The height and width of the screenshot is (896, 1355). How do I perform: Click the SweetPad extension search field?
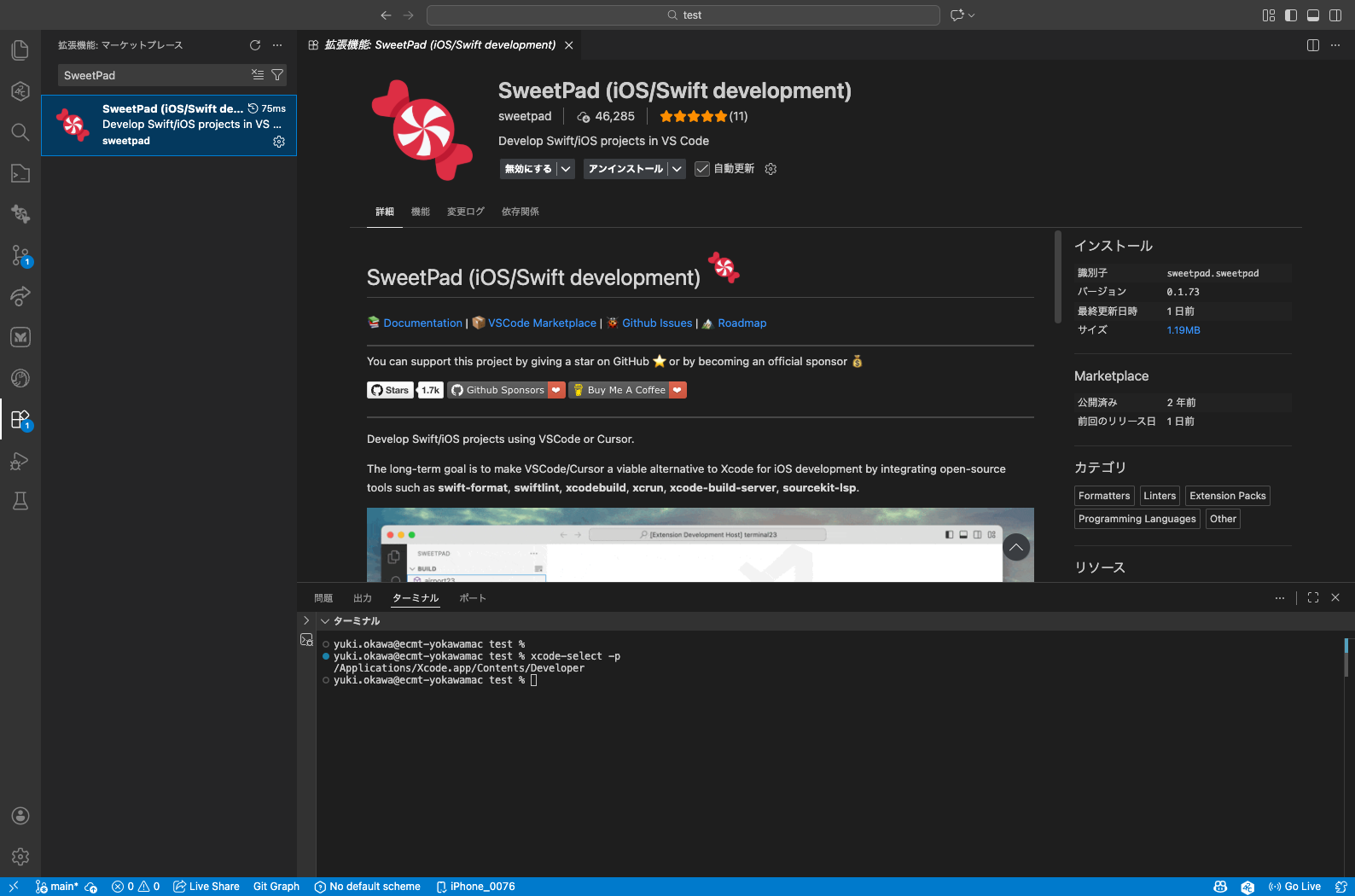click(154, 75)
